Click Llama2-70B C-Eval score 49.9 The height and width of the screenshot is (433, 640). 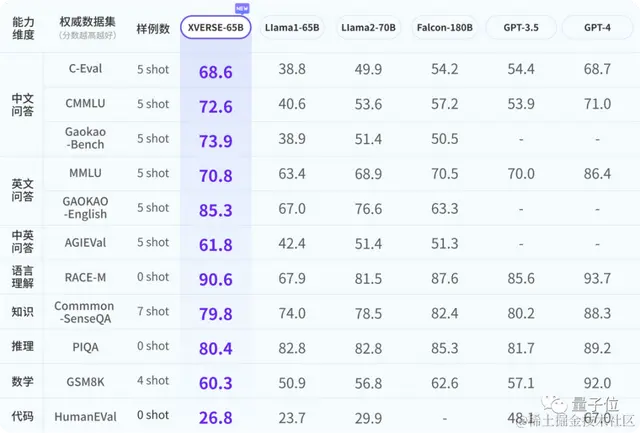tap(368, 69)
